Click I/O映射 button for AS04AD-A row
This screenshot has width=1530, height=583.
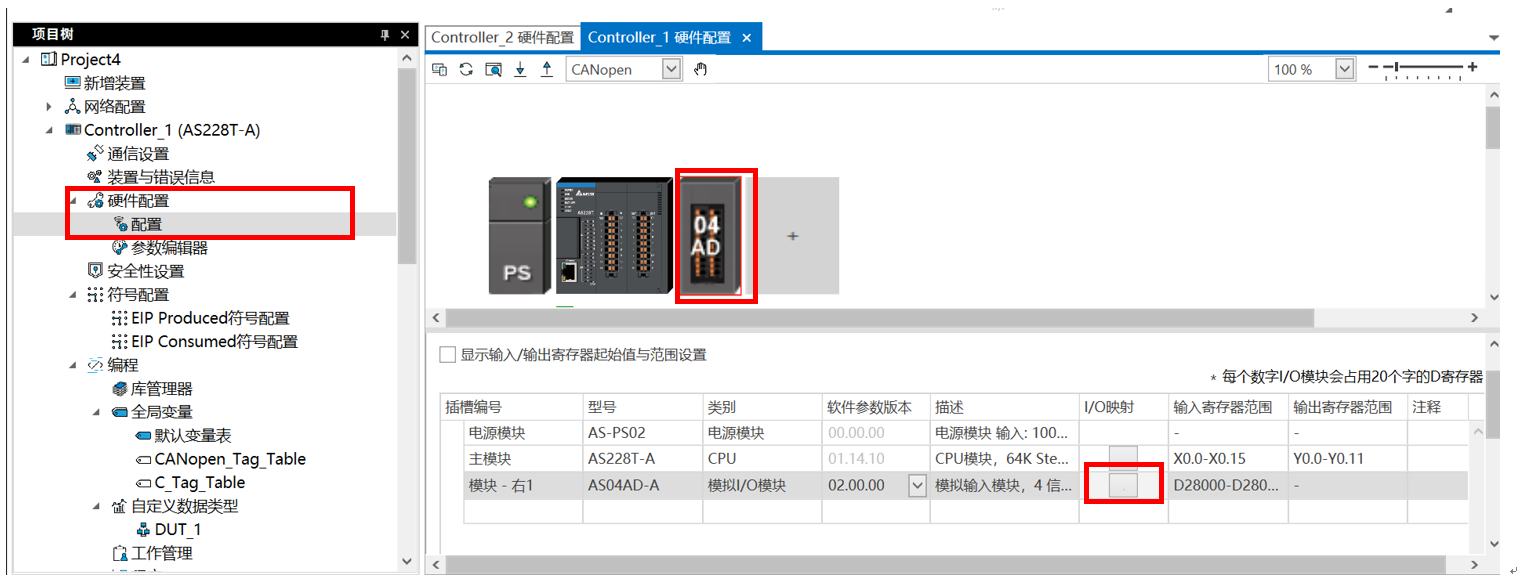(1123, 485)
